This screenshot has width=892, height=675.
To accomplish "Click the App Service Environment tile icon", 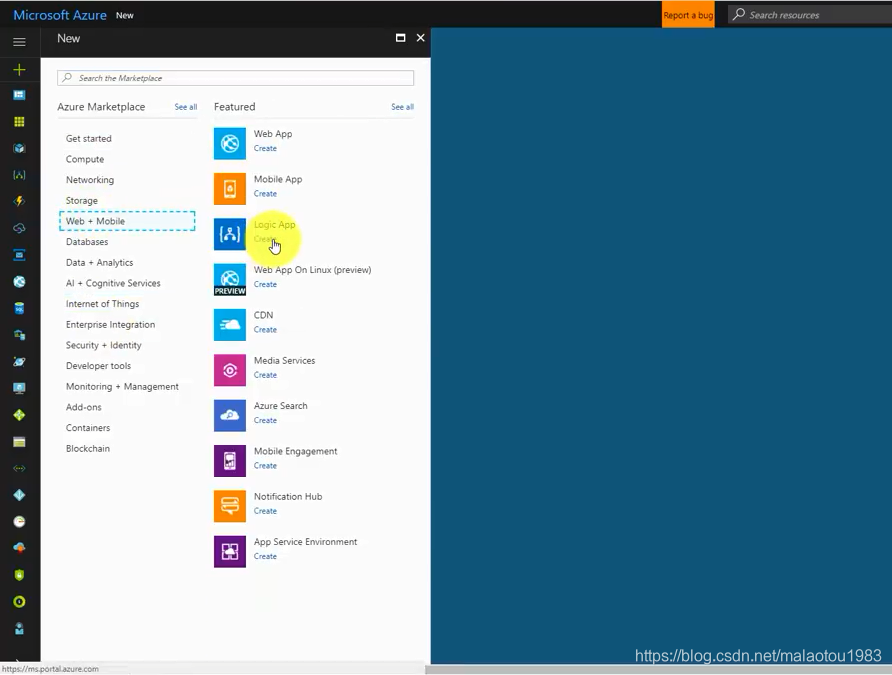I will 230,552.
